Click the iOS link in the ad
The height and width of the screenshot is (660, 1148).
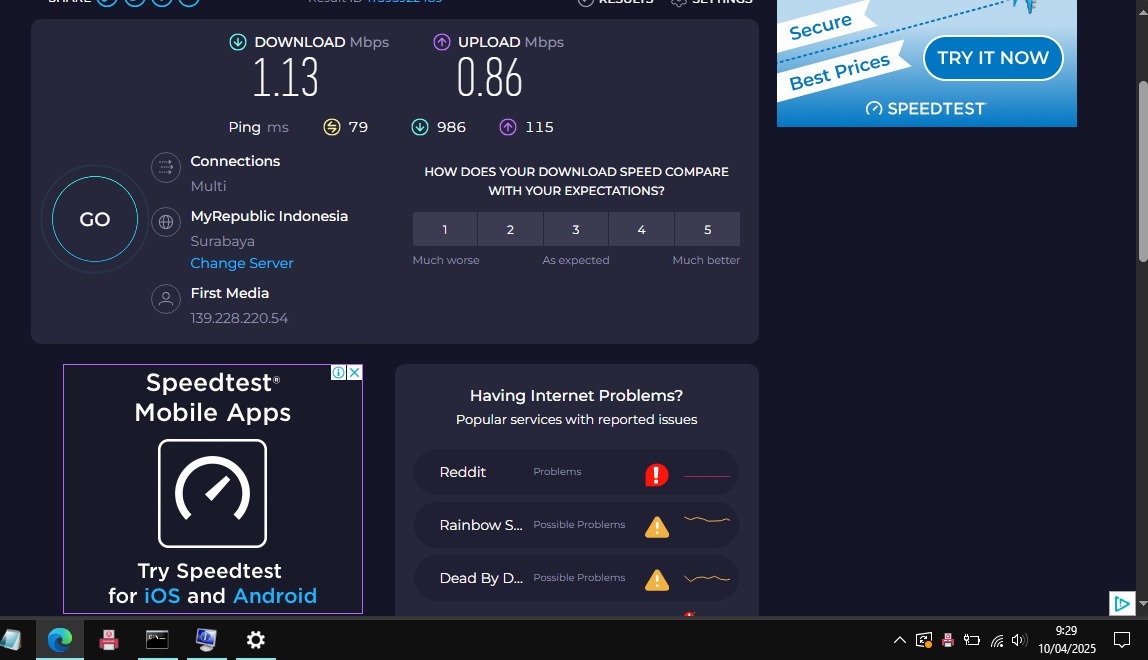pos(162,596)
